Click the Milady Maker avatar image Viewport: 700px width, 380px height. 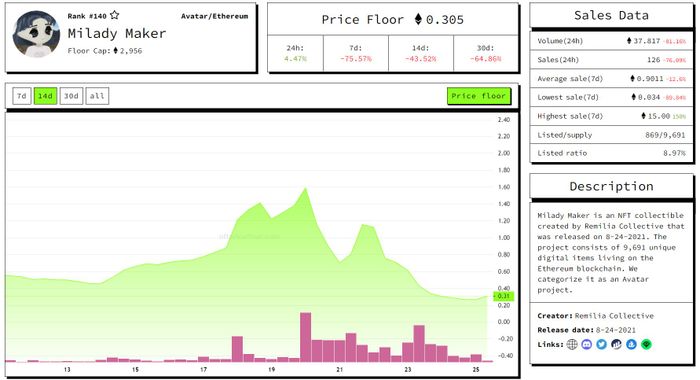coord(36,34)
